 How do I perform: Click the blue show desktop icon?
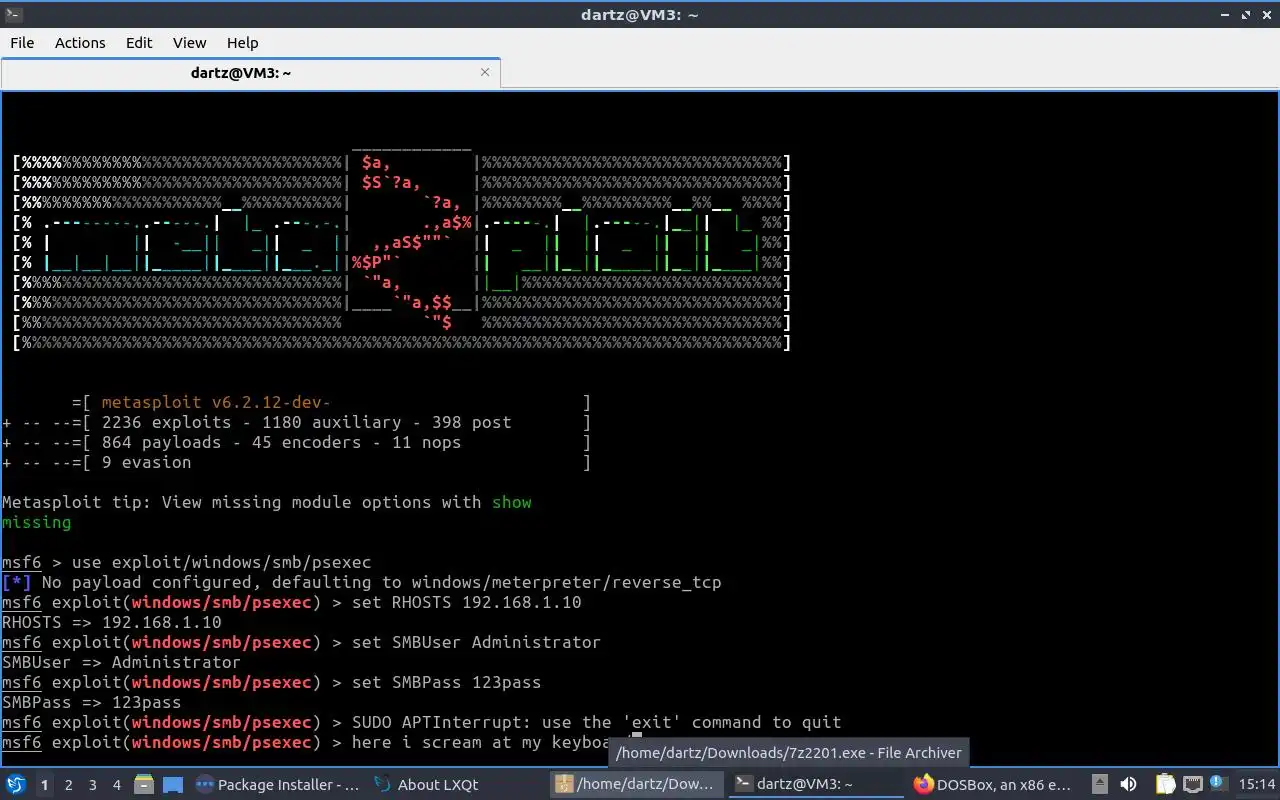coord(172,785)
